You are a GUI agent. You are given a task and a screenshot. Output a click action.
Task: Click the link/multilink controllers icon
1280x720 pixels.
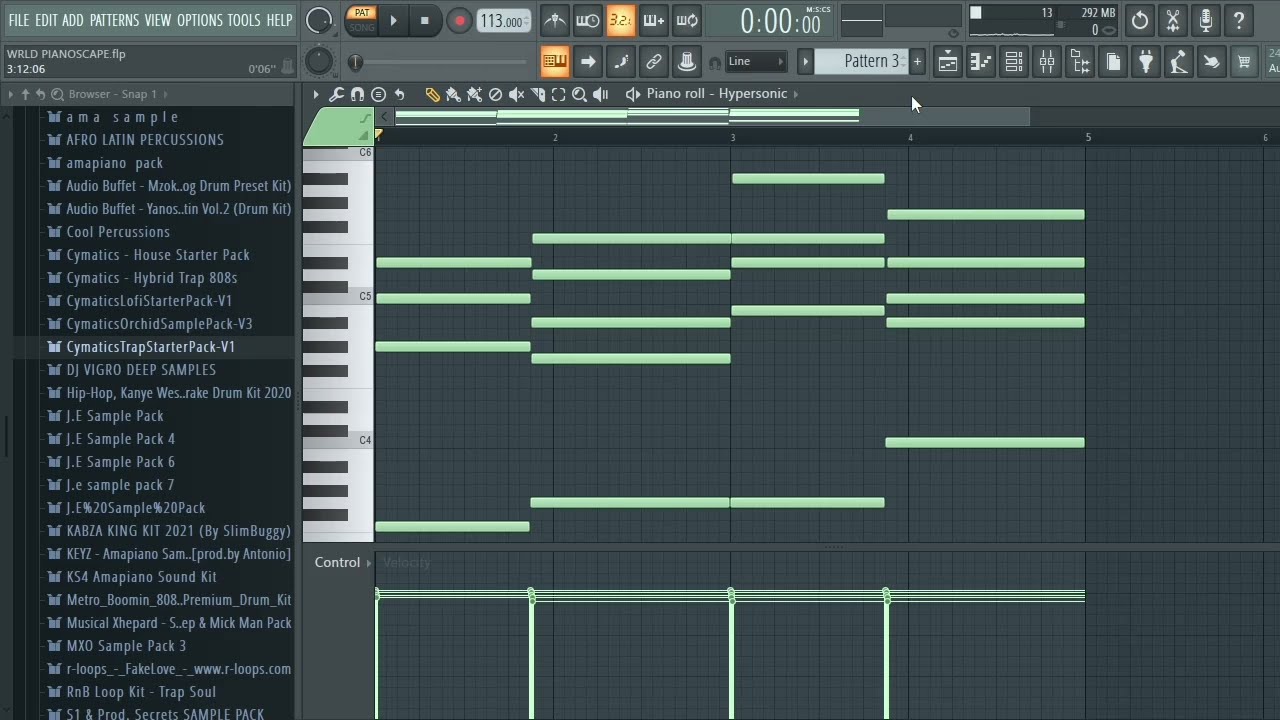coord(654,62)
